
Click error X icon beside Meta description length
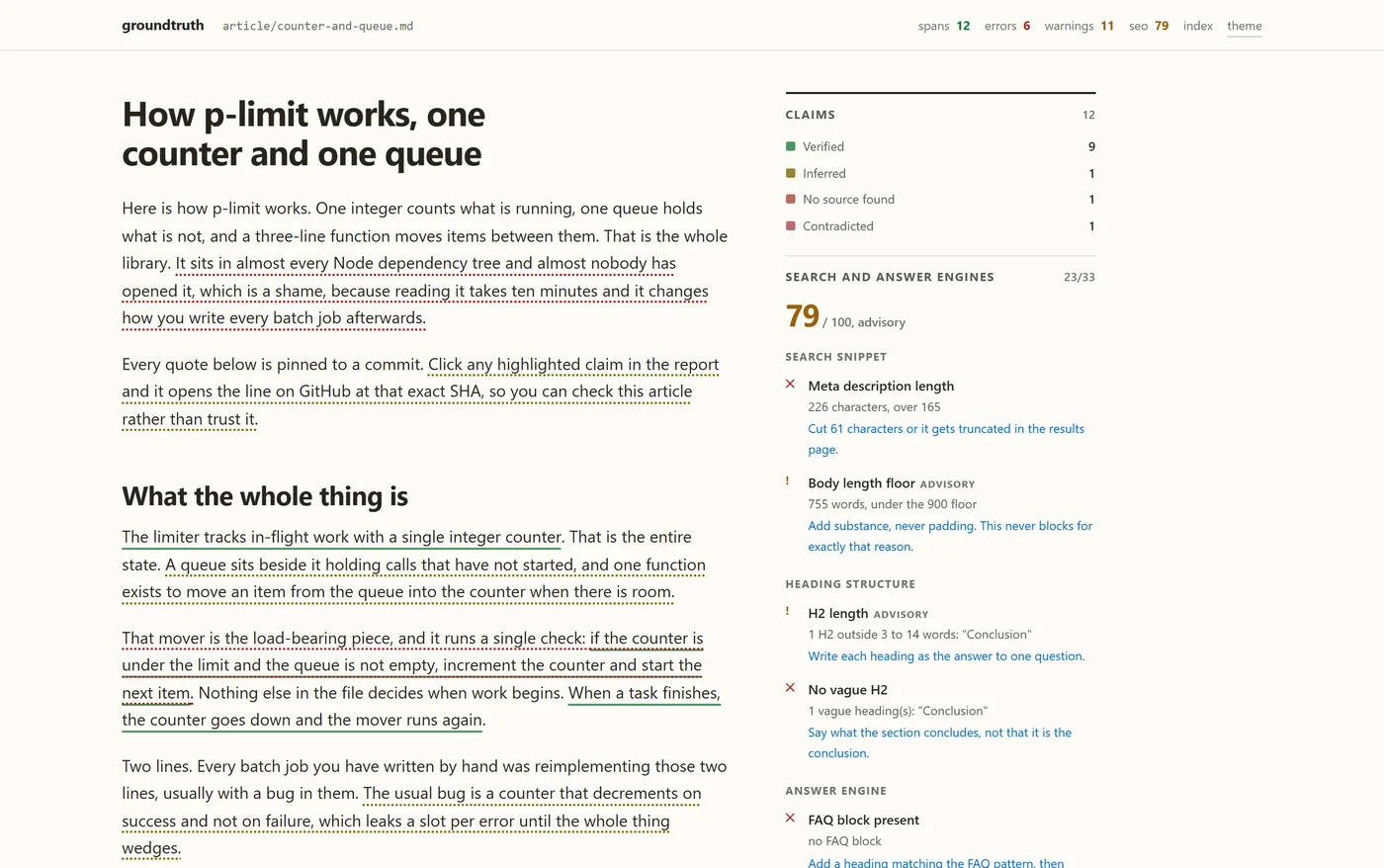pyautogui.click(x=790, y=385)
